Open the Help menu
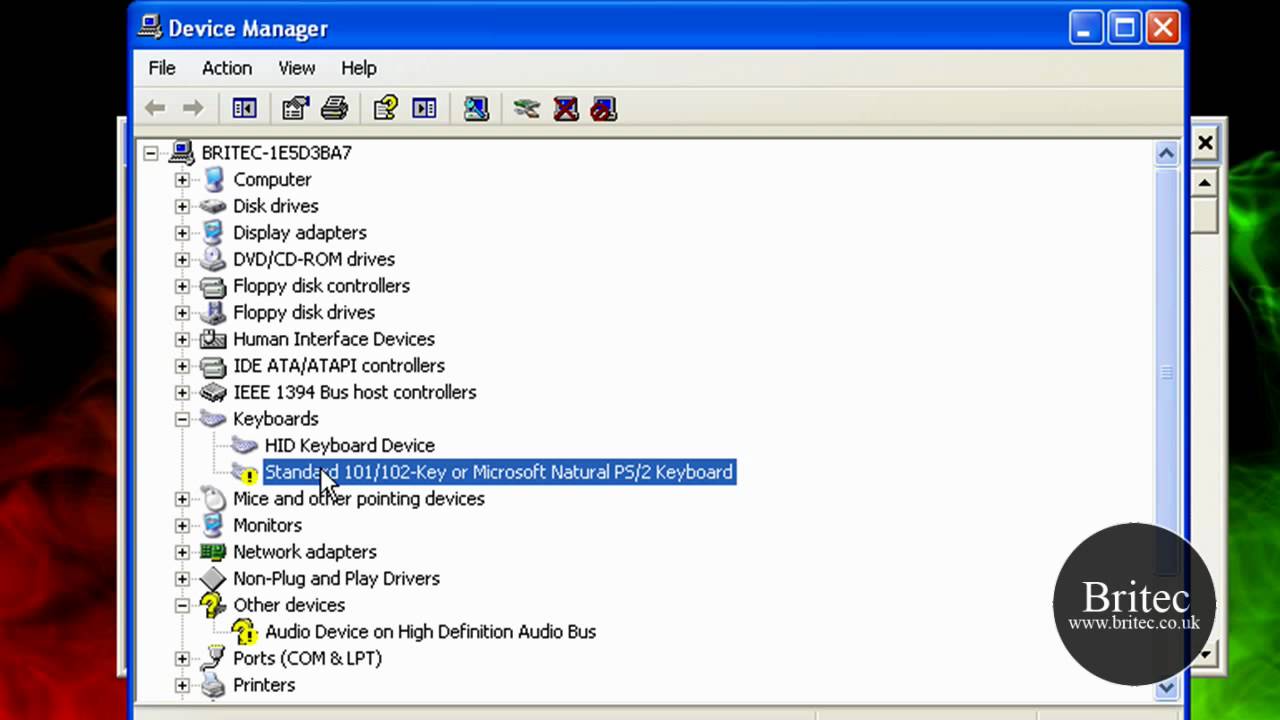 point(359,68)
